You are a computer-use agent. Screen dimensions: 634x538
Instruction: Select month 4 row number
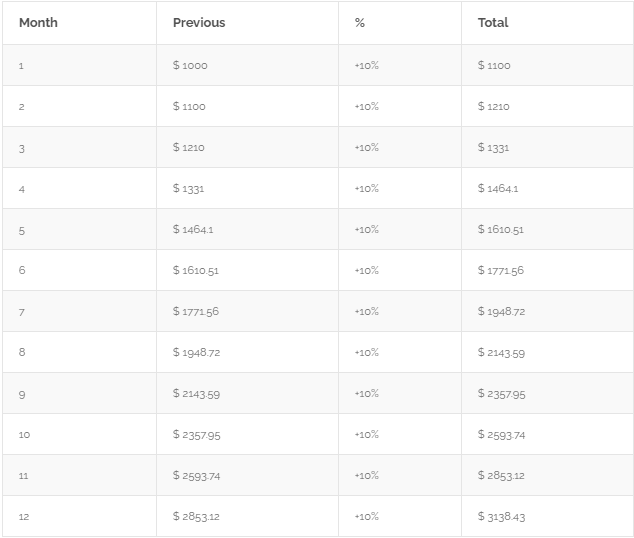21,189
